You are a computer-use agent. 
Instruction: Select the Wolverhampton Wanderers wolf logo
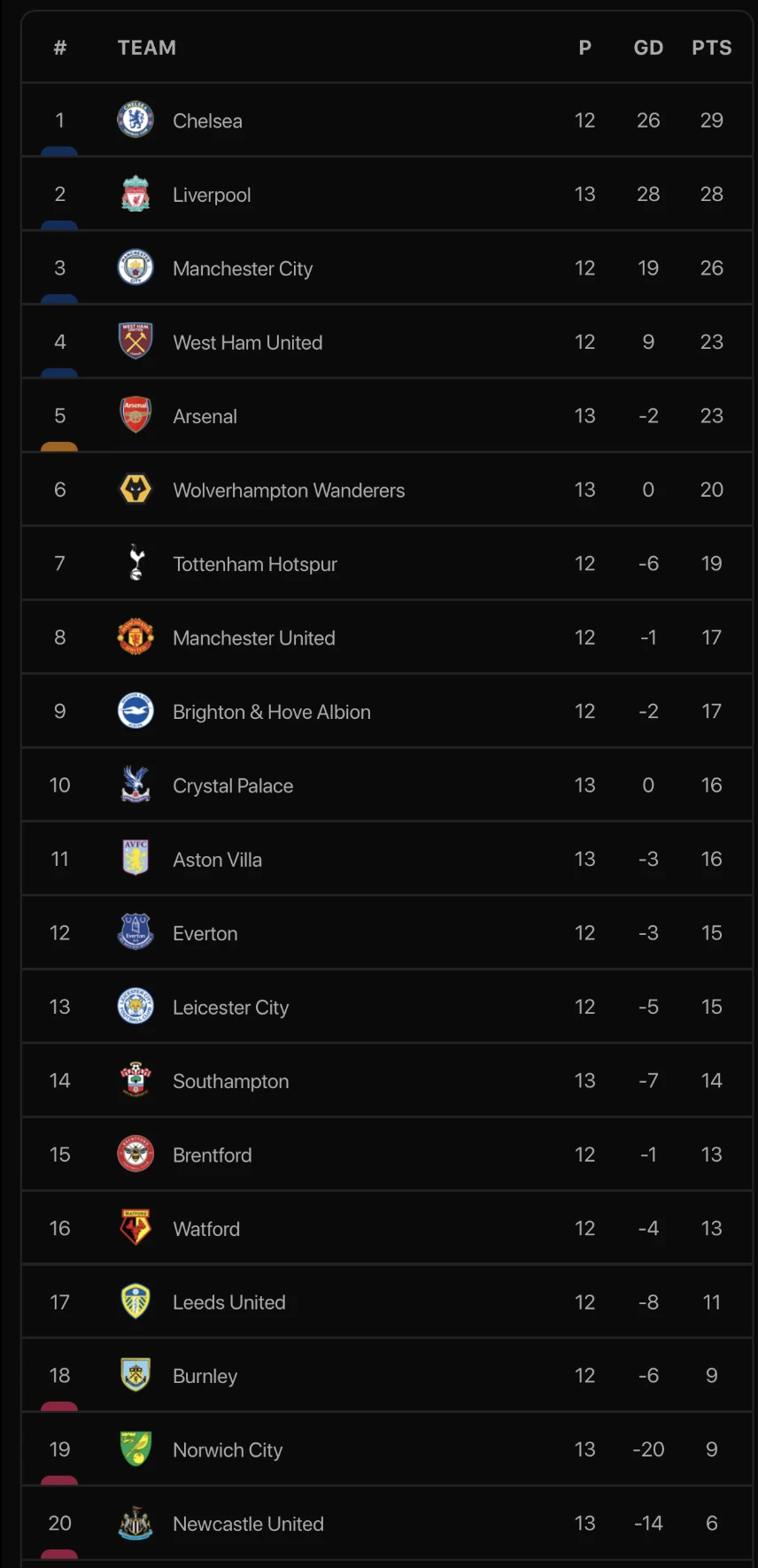pyautogui.click(x=135, y=490)
